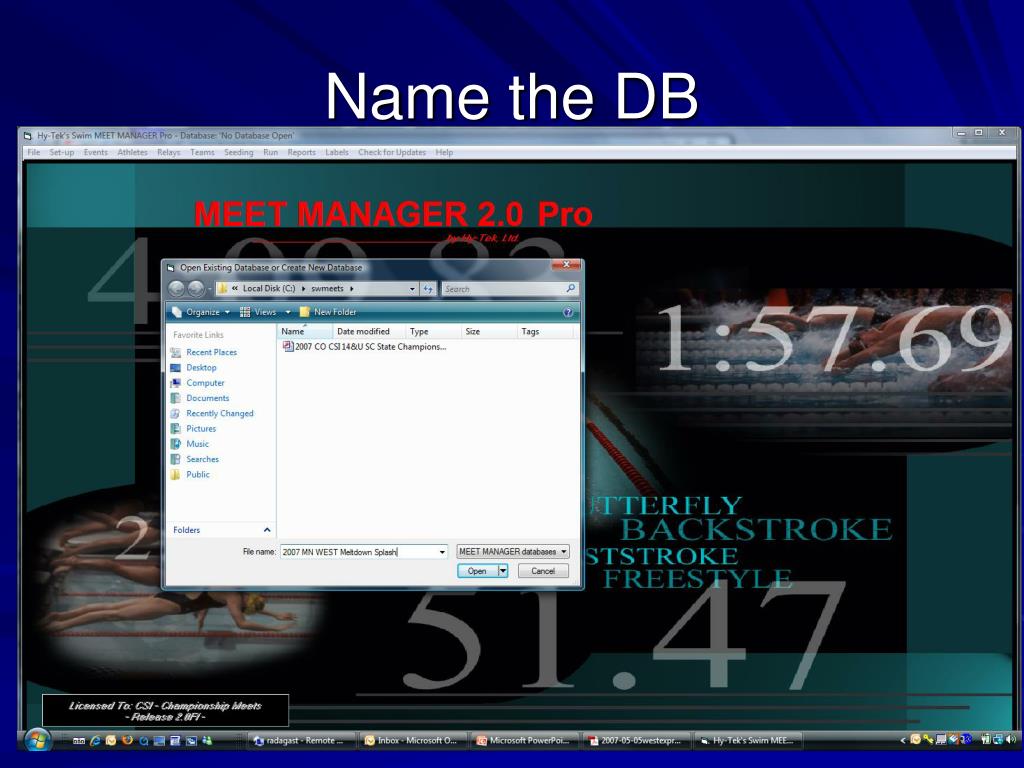The image size is (1024, 768).
Task: Sort by the Name column header
Action: tap(304, 331)
